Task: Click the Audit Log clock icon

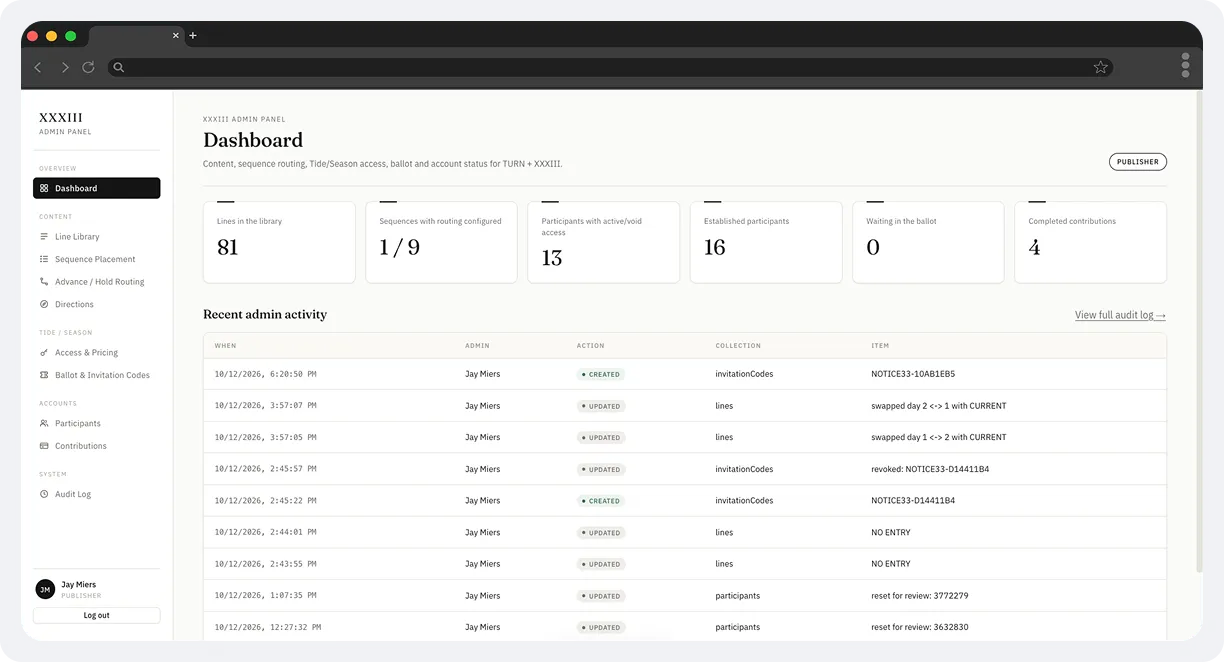Action: tap(44, 494)
